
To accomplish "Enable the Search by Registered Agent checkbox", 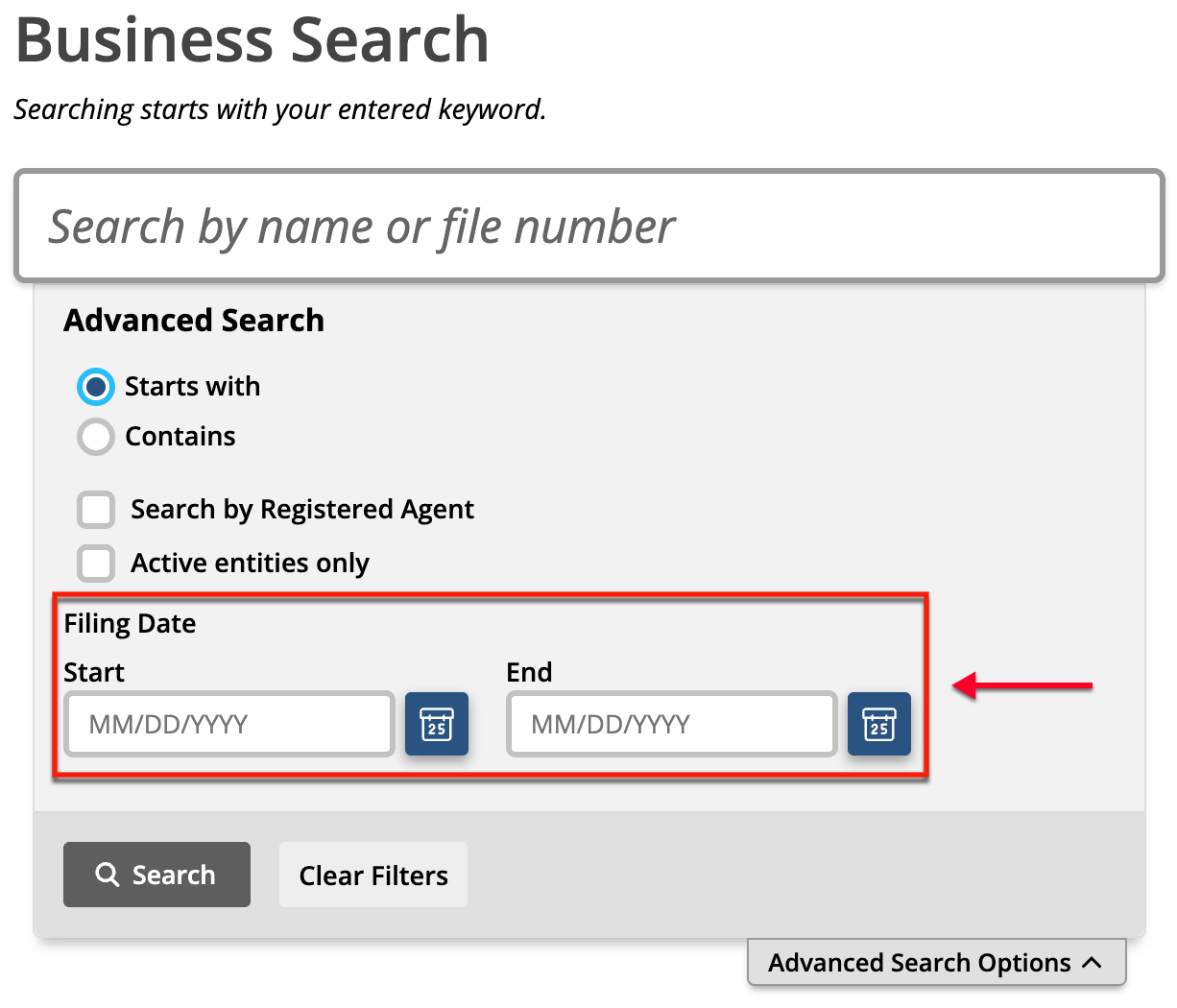I will [x=96, y=510].
